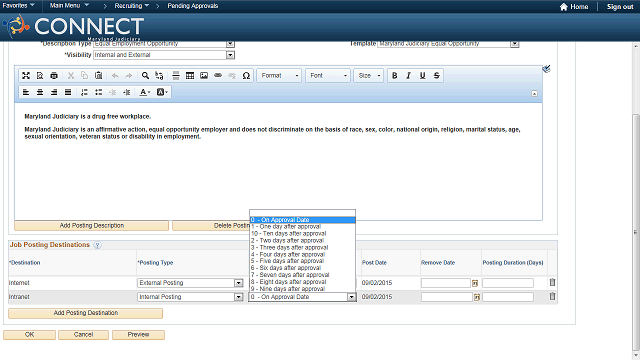Decrease indent of paragraph

(113, 92)
